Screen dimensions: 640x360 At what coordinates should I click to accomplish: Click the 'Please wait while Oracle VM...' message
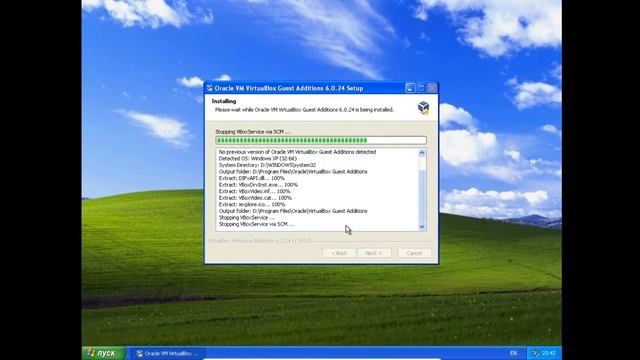304,110
